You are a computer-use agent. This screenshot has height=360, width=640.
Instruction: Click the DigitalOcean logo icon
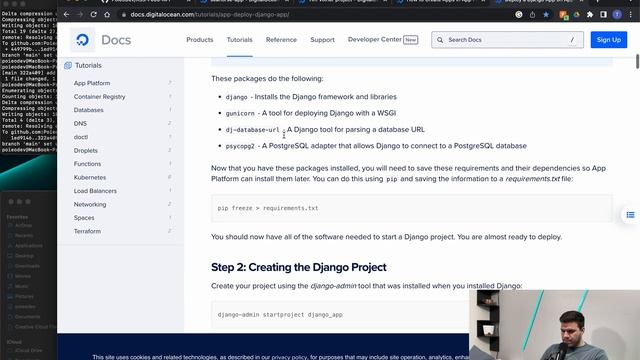(x=82, y=40)
